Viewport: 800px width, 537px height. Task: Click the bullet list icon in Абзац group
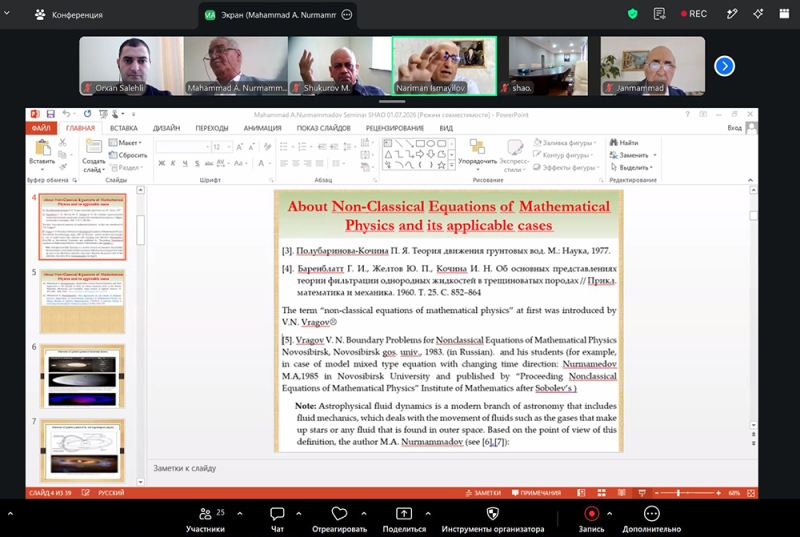coord(284,147)
